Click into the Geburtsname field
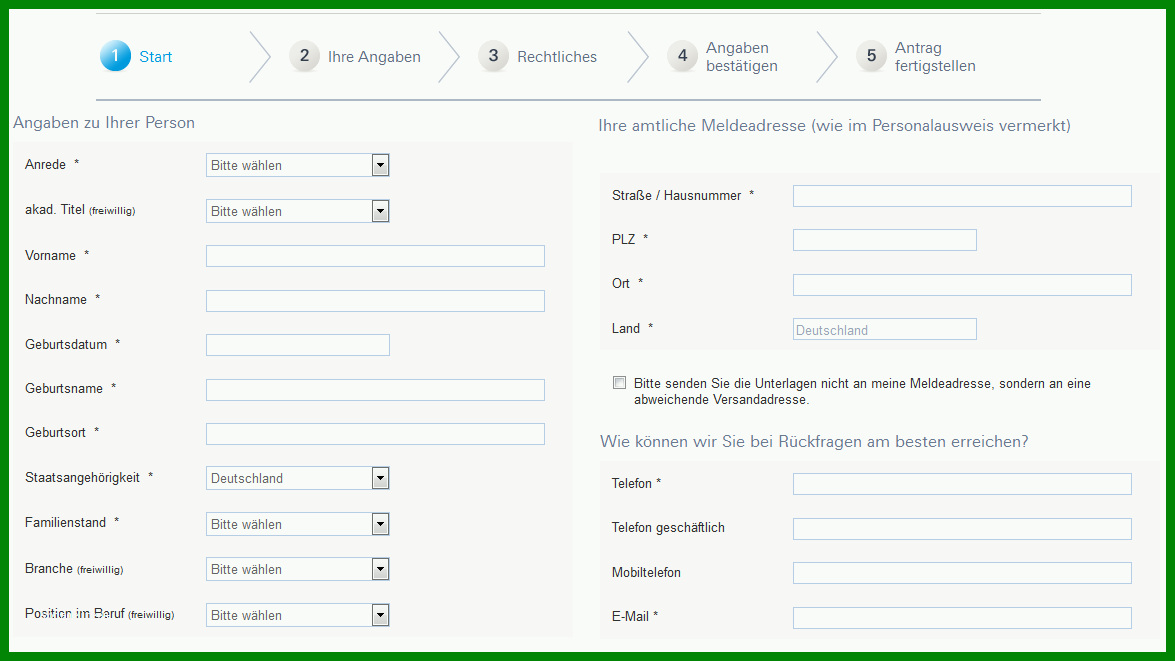Image resolution: width=1175 pixels, height=661 pixels. (x=375, y=390)
